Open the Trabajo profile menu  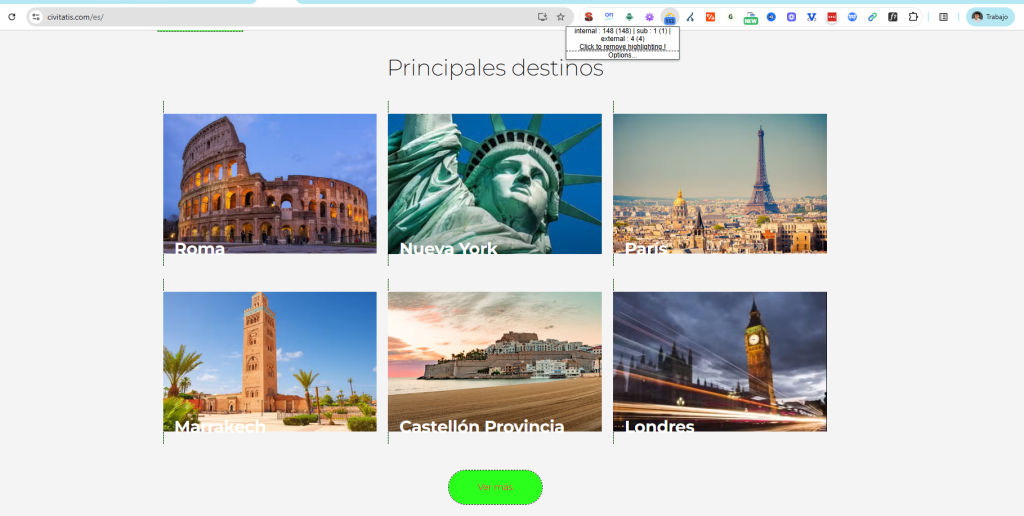pos(989,17)
